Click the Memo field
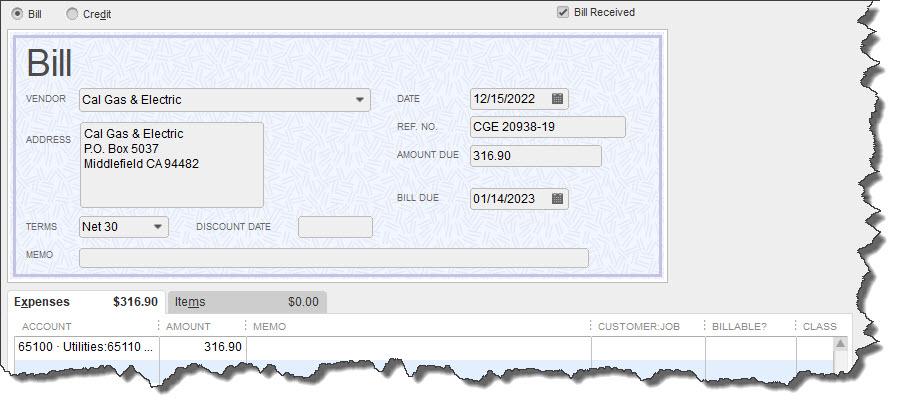Image resolution: width=903 pixels, height=407 pixels. [x=333, y=258]
